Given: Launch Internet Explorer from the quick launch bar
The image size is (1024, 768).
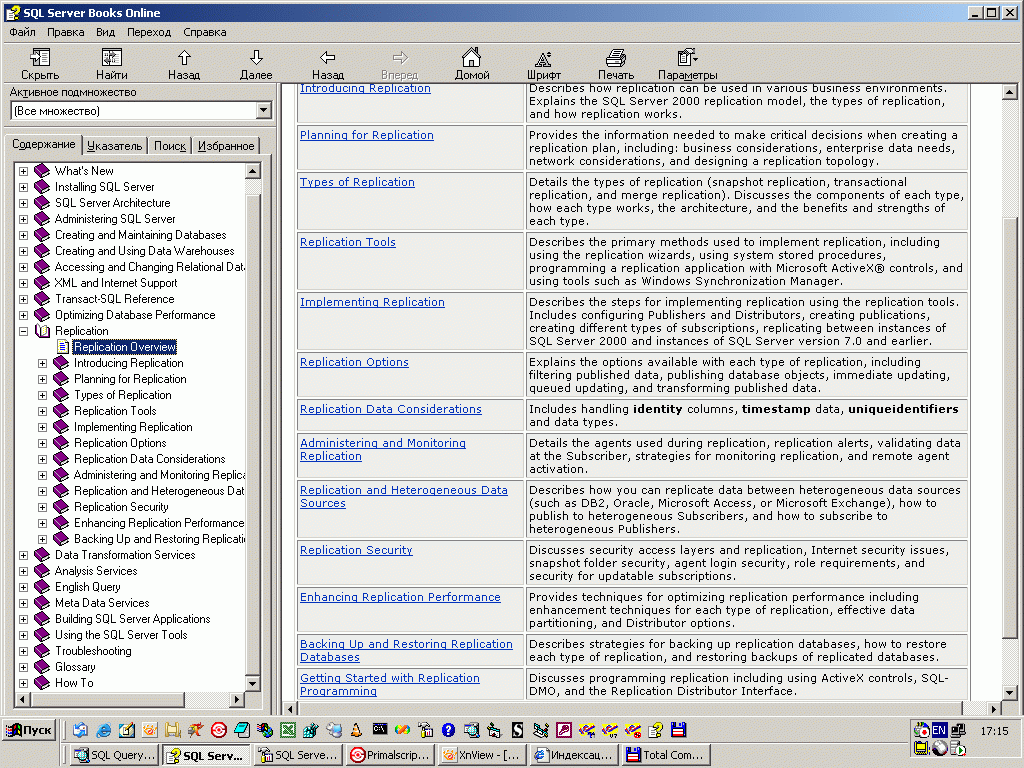Looking at the screenshot, I should click(x=103, y=730).
